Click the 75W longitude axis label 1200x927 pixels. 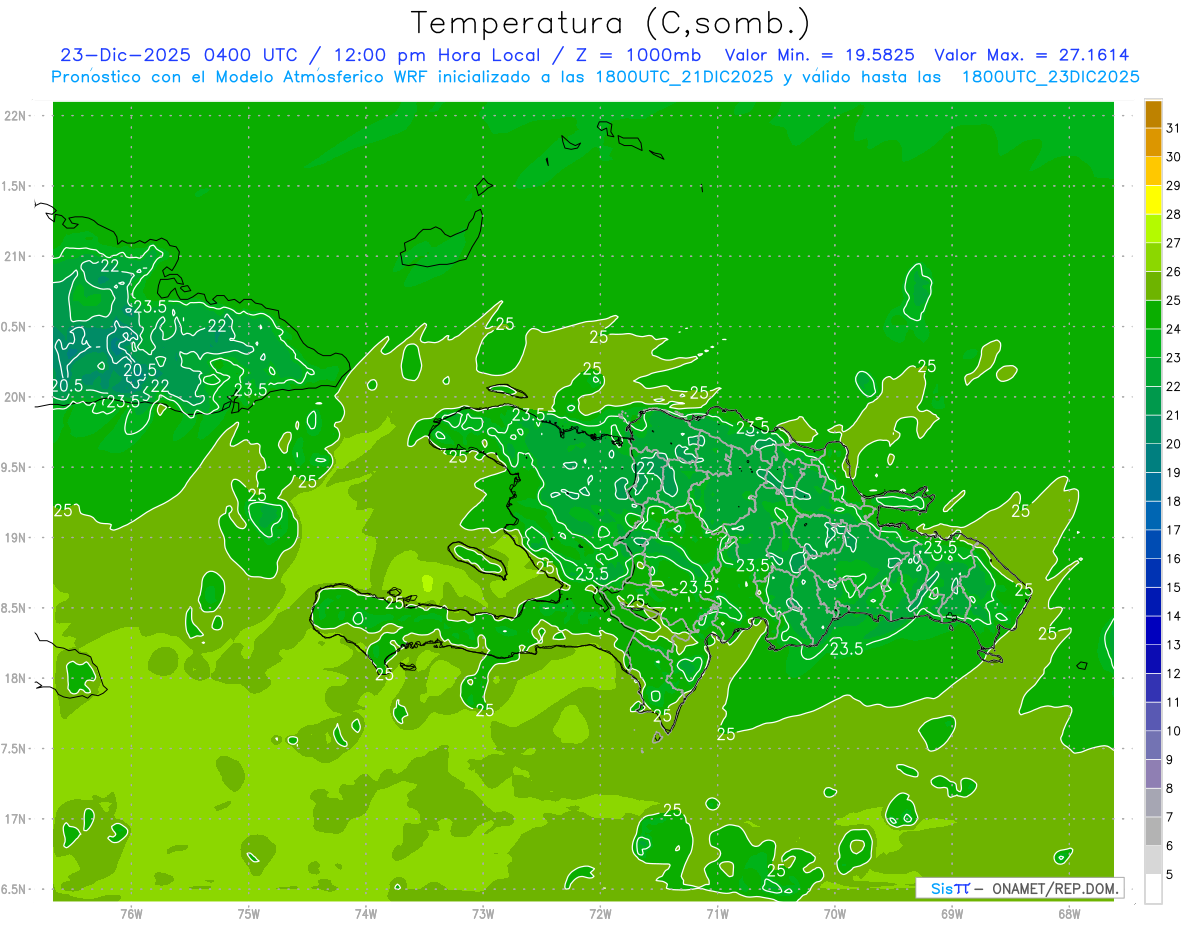coord(249,913)
